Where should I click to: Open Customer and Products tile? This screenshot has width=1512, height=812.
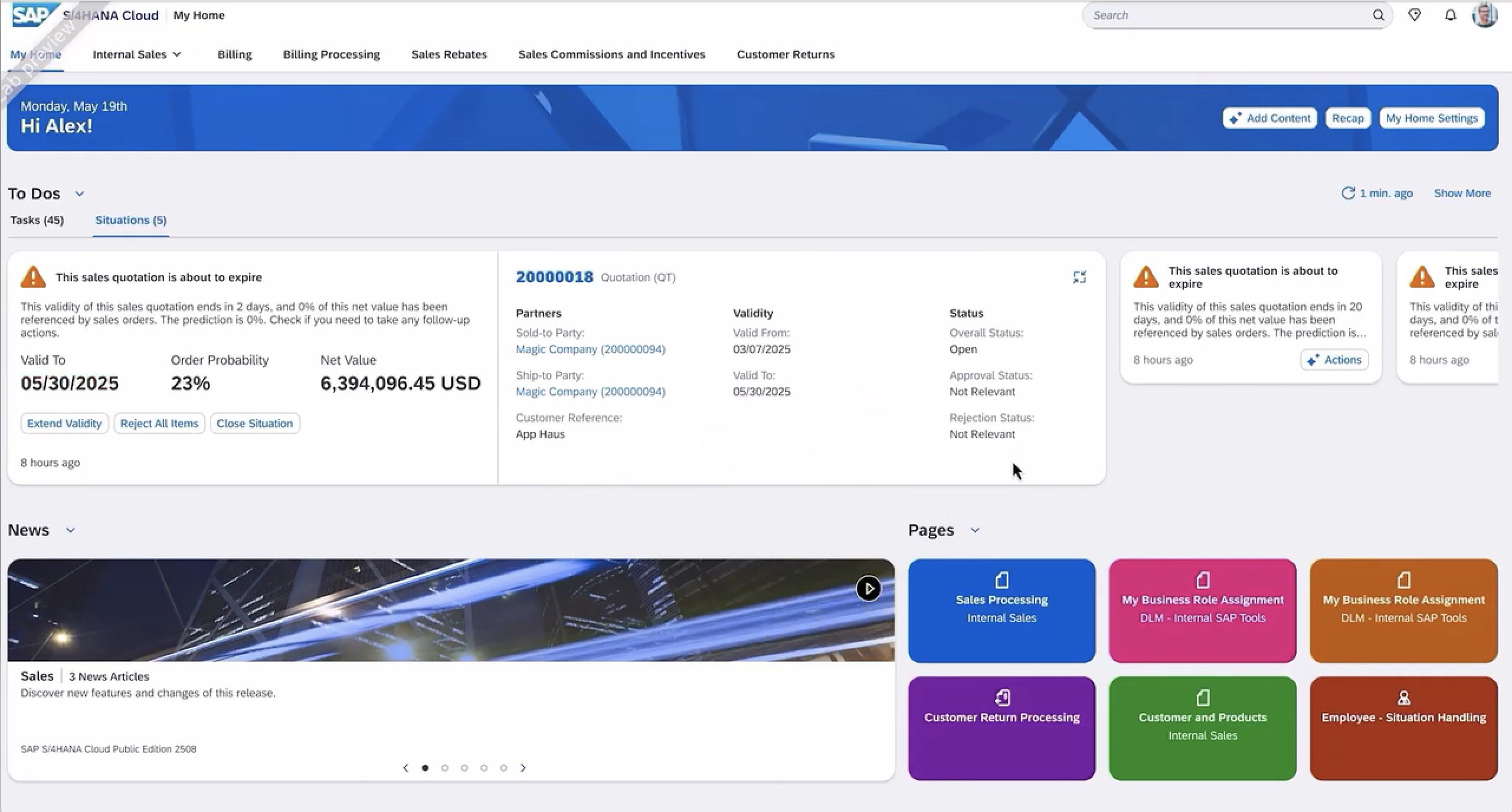point(1202,728)
